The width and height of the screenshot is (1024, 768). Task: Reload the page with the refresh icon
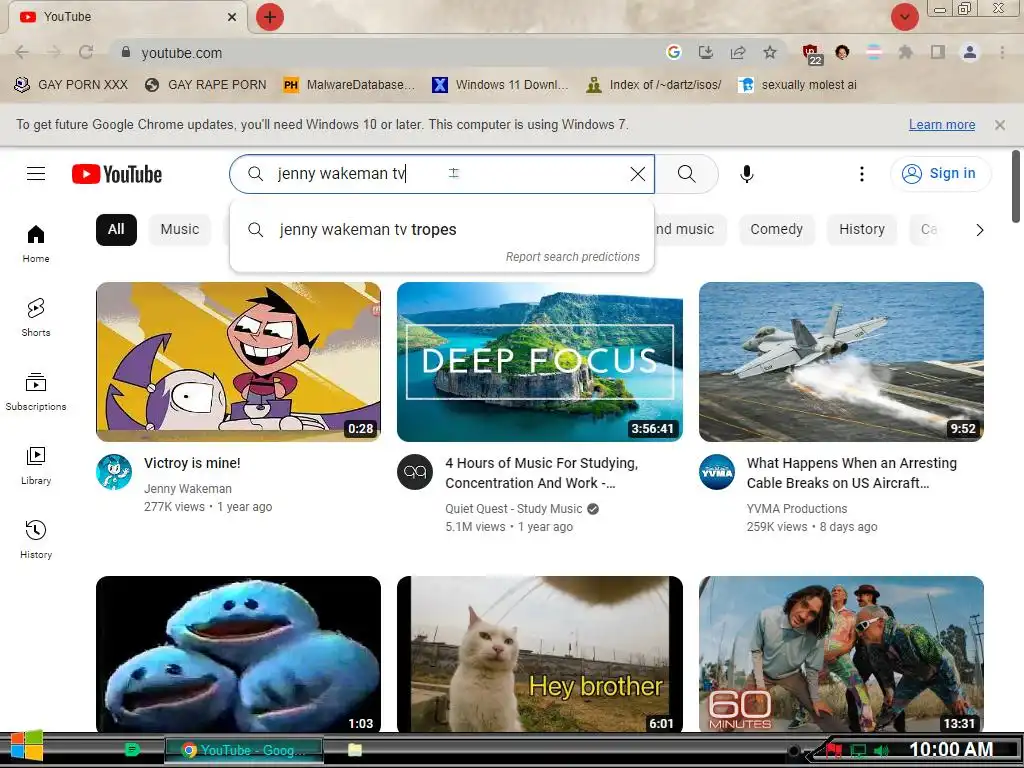pyautogui.click(x=86, y=53)
